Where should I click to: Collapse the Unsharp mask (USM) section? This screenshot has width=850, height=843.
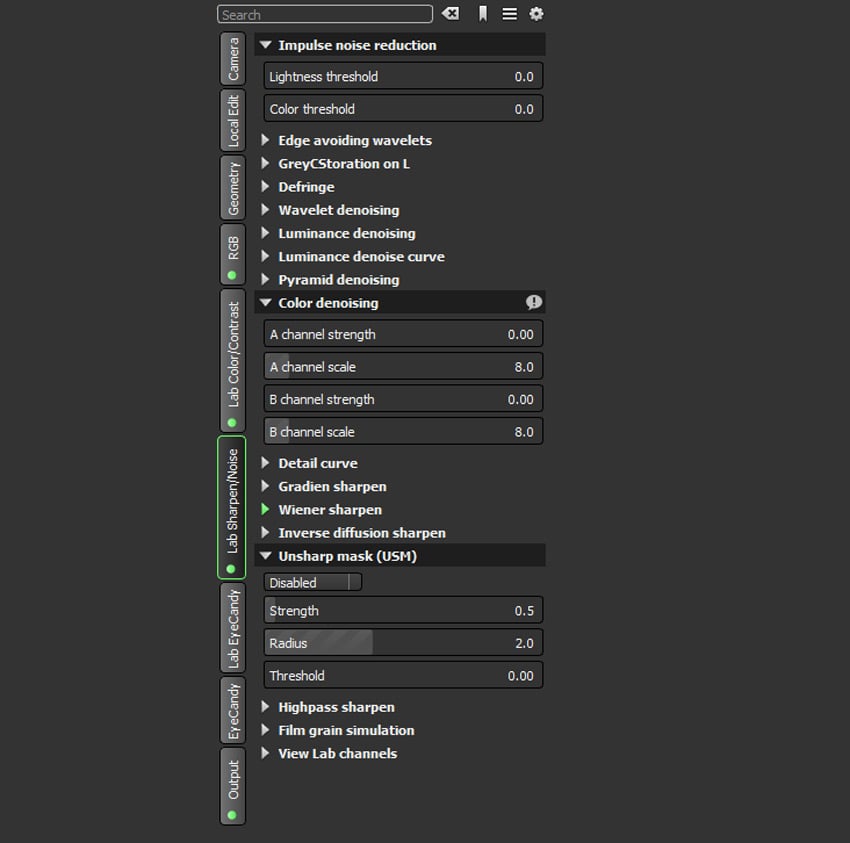266,556
